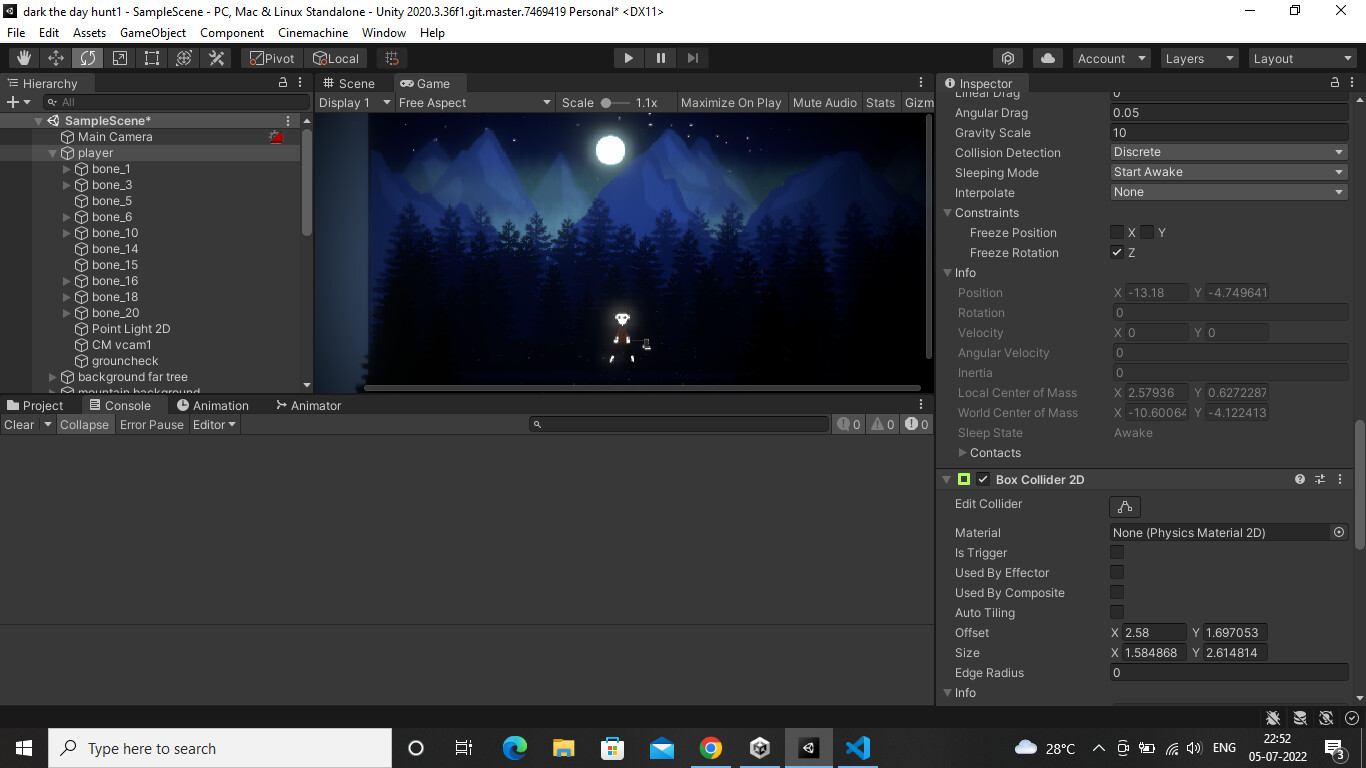Open SampleScene context menu dots
The width and height of the screenshot is (1366, 768).
click(x=289, y=120)
